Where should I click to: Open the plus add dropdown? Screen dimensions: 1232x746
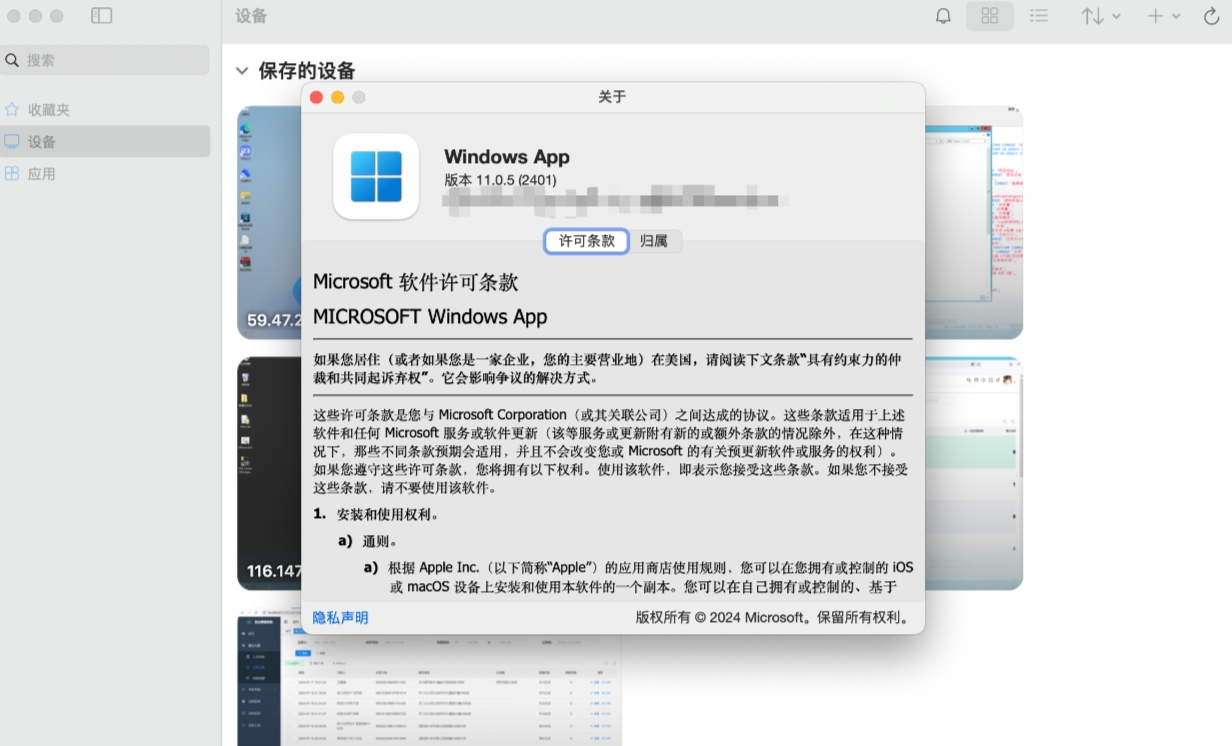[x=1164, y=16]
